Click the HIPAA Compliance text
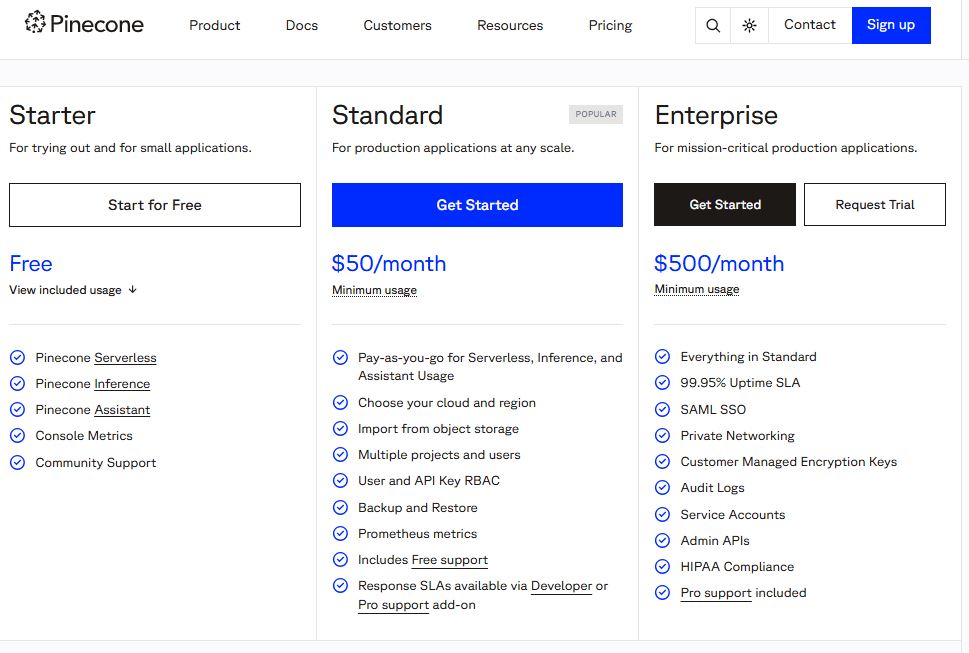The image size is (969, 653). coord(737,567)
